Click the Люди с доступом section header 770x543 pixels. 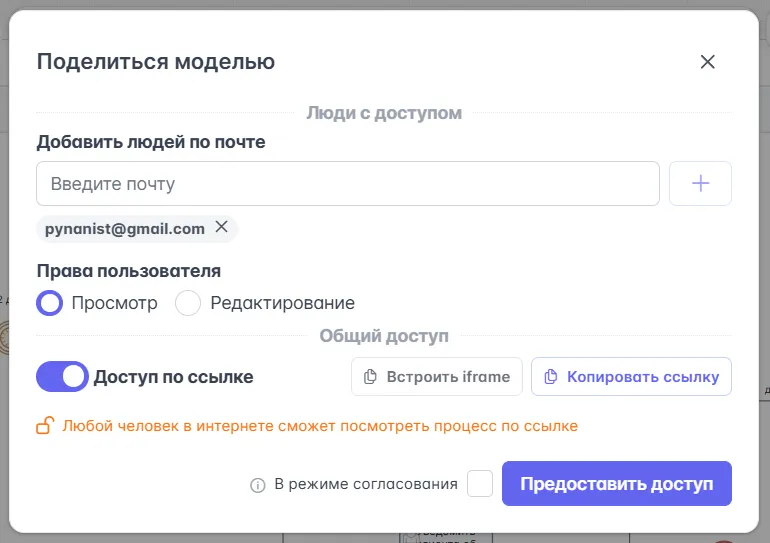click(x=384, y=113)
